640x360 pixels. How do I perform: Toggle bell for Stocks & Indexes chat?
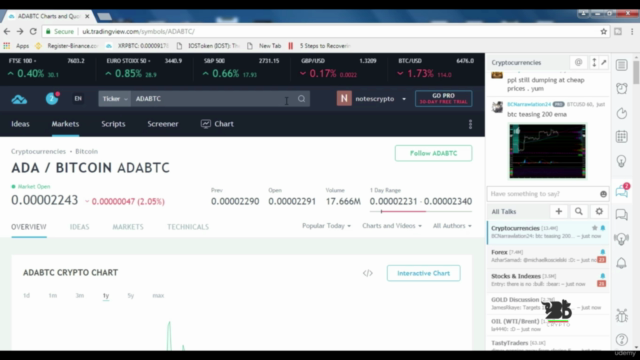603,276
